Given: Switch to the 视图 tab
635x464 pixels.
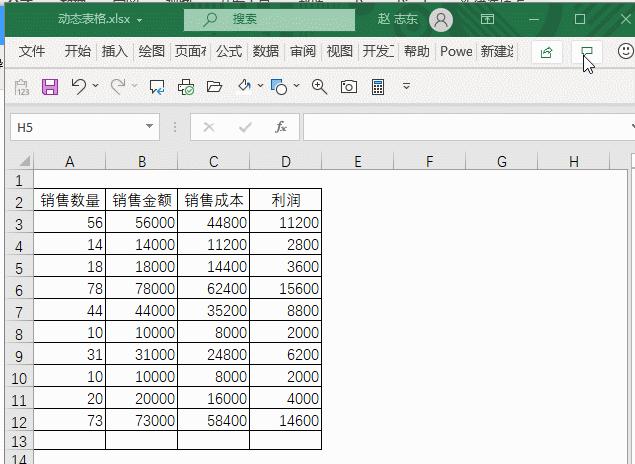Looking at the screenshot, I should point(339,51).
